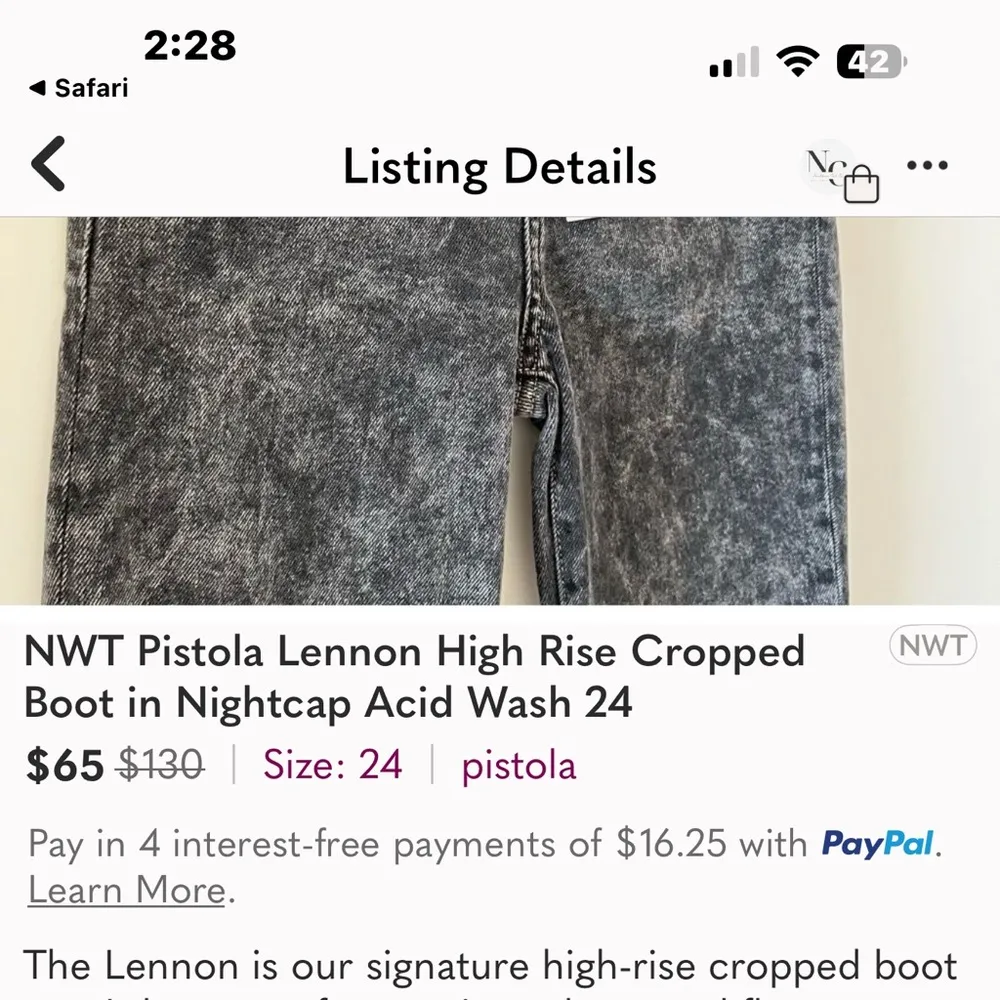Open the Learn More link about PayPal payments
1000x1000 pixels.
(123, 890)
